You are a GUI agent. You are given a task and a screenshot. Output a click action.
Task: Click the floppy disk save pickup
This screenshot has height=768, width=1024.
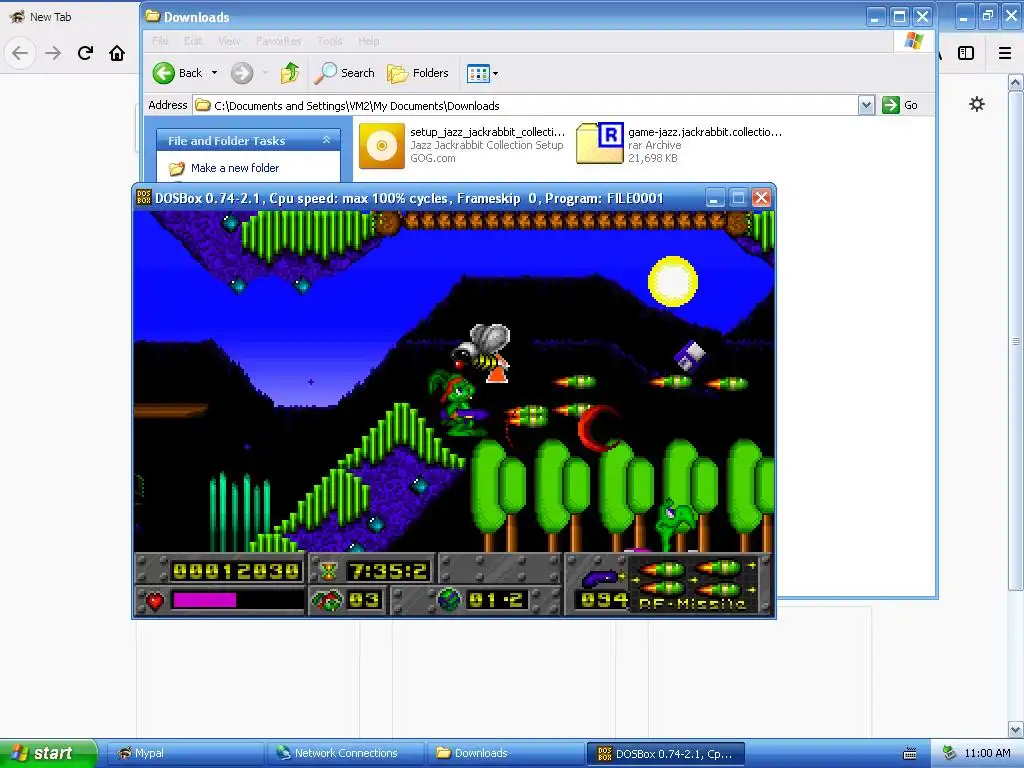[690, 357]
